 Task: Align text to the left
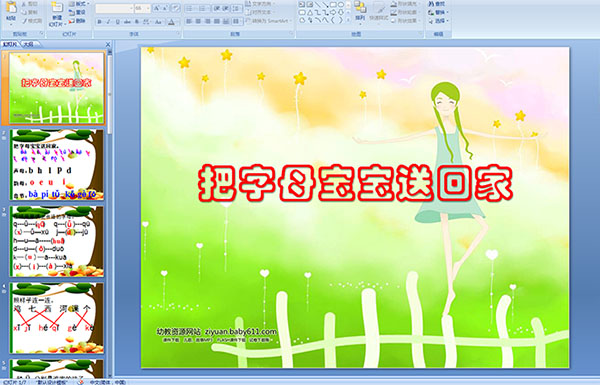(189, 21)
